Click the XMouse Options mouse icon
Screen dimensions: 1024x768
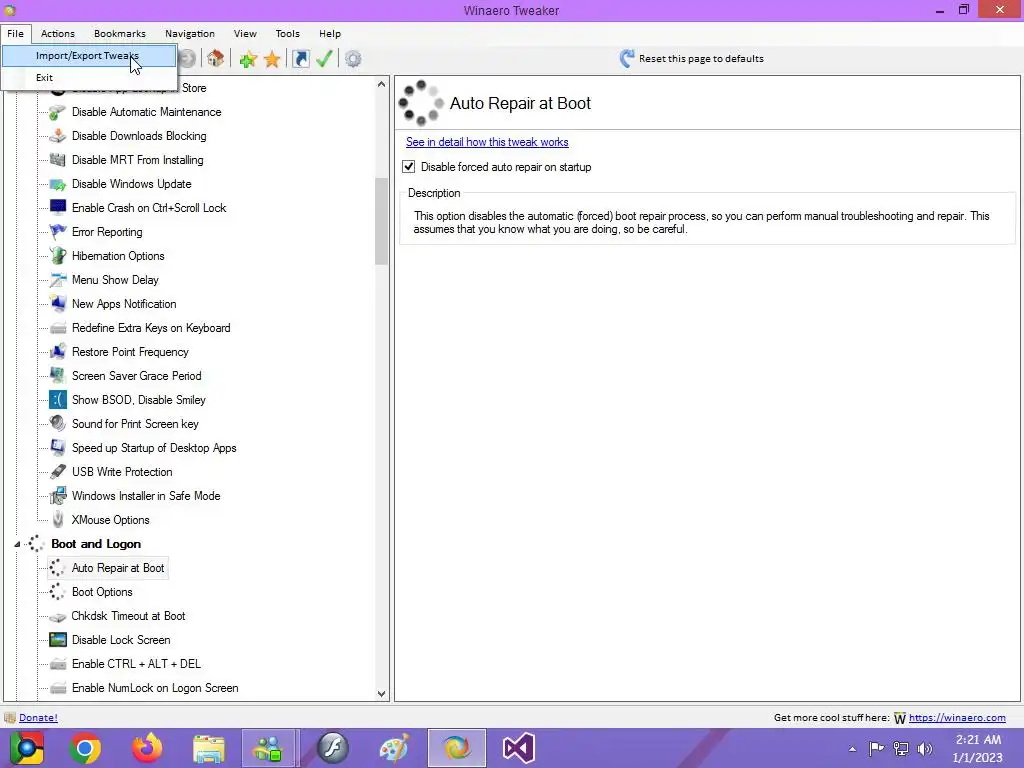pos(57,520)
